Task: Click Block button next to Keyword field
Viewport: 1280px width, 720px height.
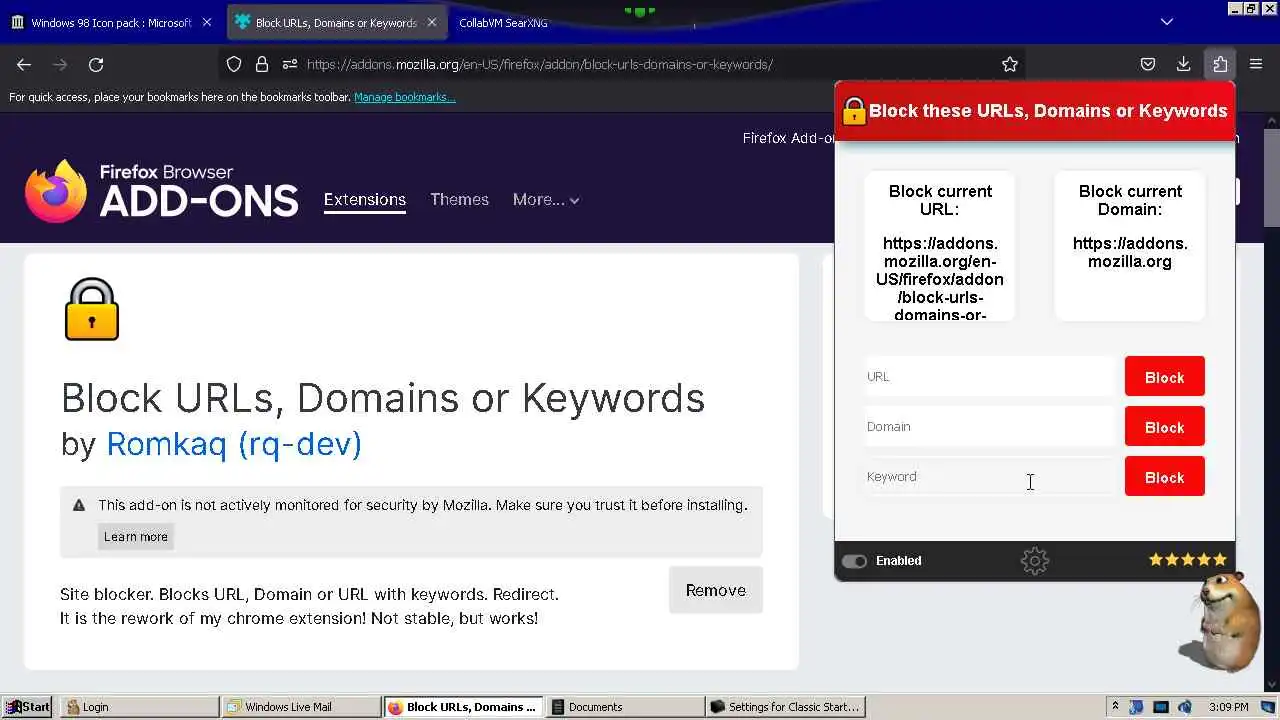Action: click(1164, 477)
